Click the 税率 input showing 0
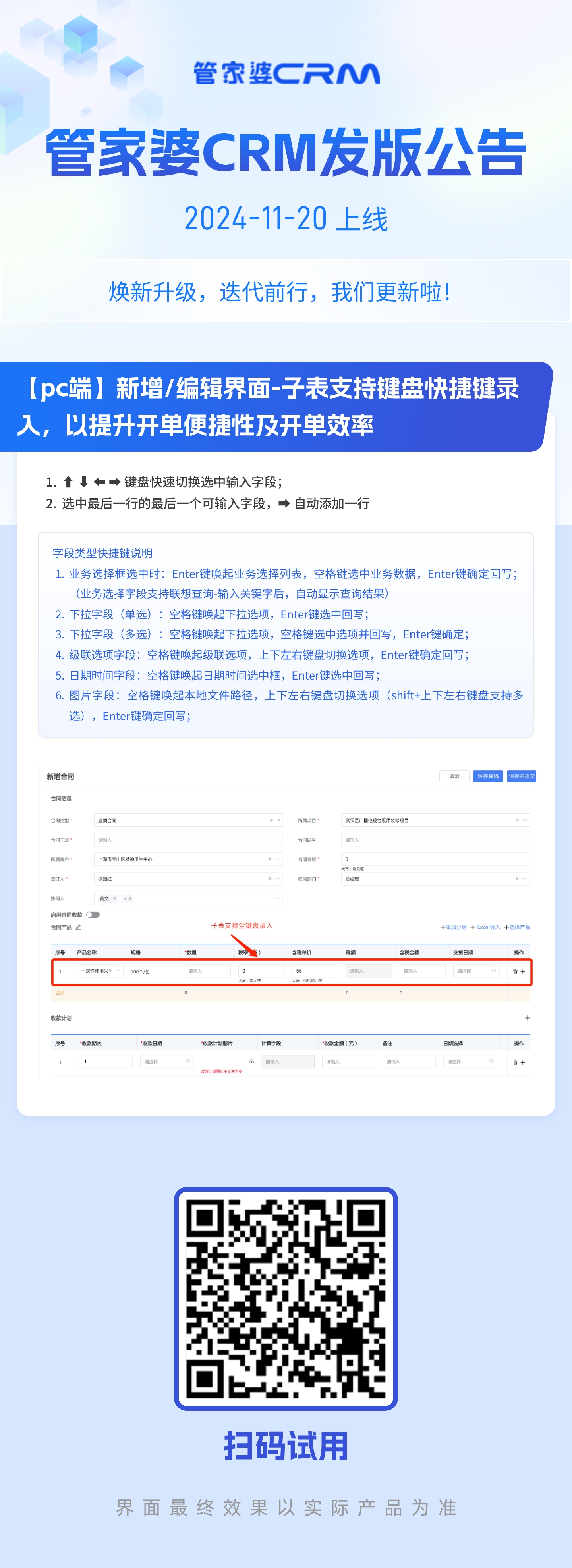Screen dimensions: 572x1568 click(x=261, y=971)
